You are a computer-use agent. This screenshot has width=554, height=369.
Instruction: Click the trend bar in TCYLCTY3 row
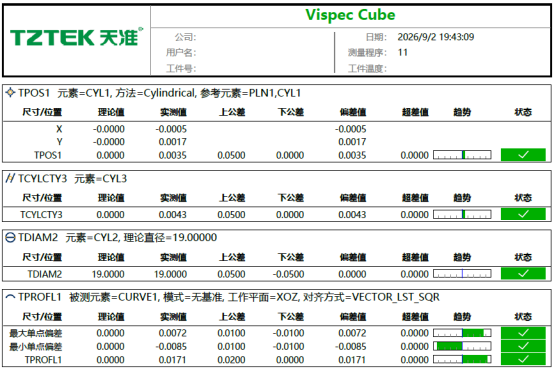462,214
